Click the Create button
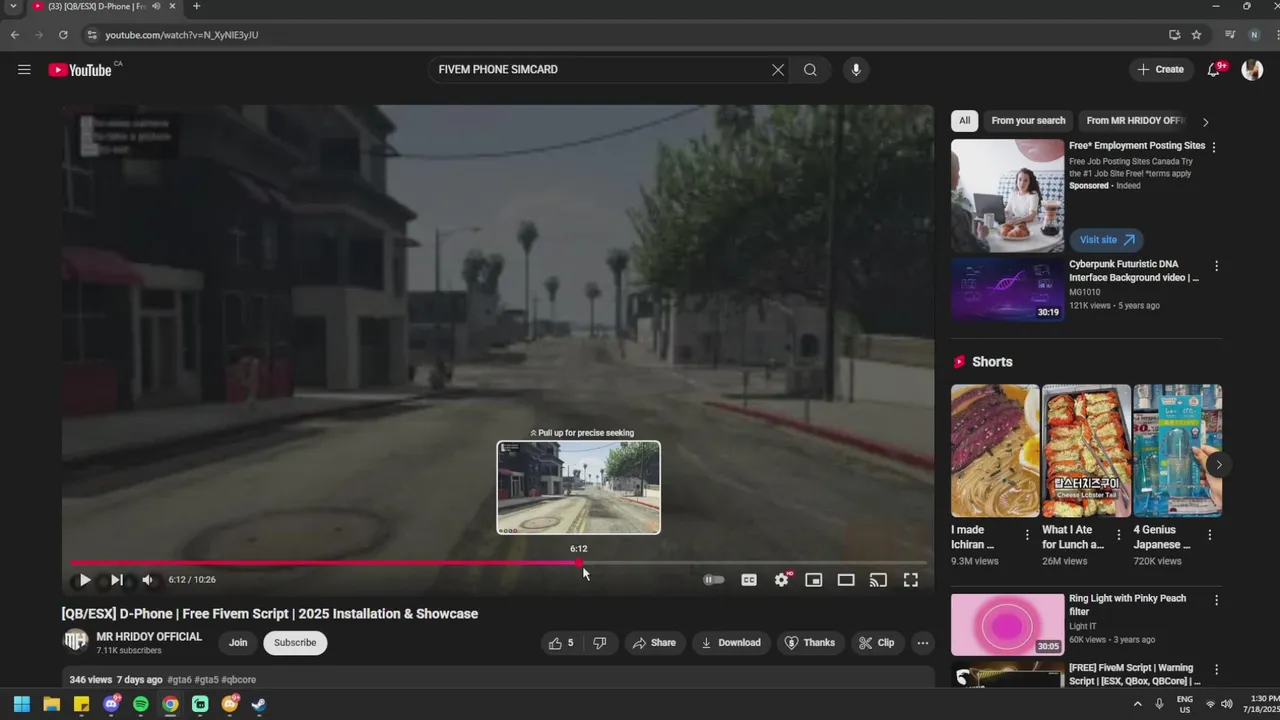 coord(1160,70)
